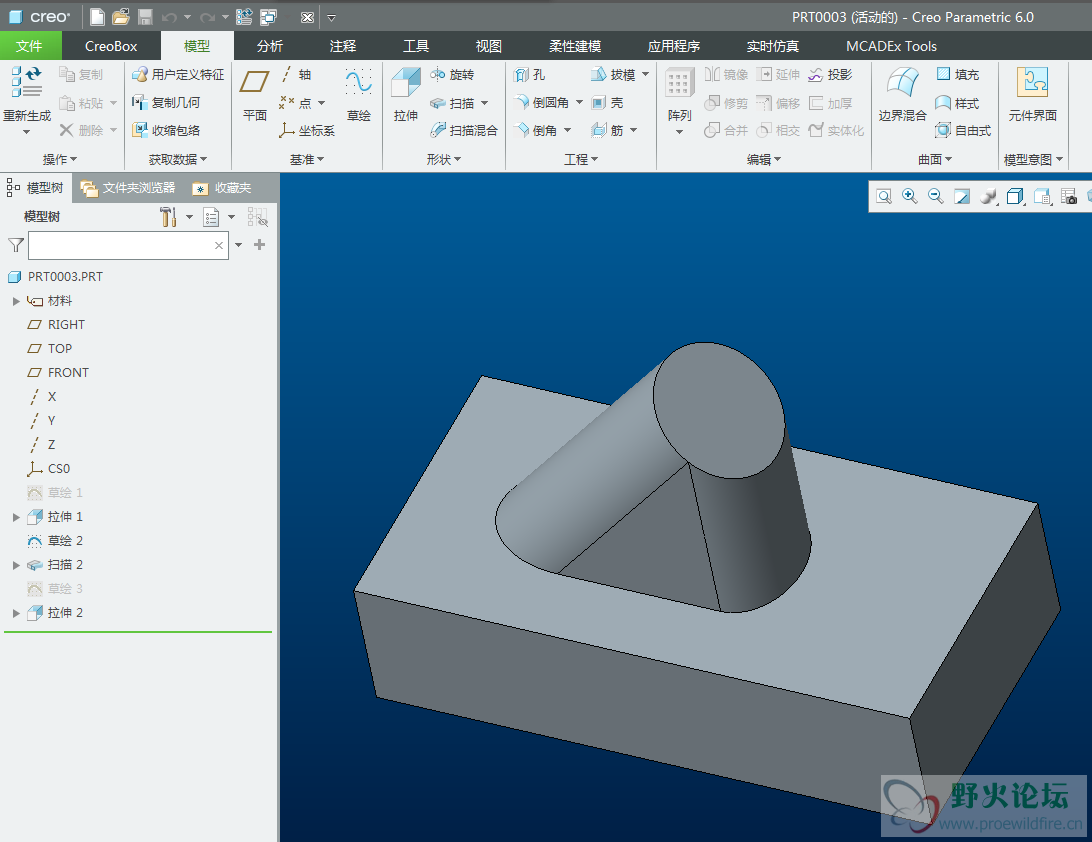Open the 收藏夹 (Favorites) tab
This screenshot has height=842, width=1092.
pyautogui.click(x=223, y=188)
